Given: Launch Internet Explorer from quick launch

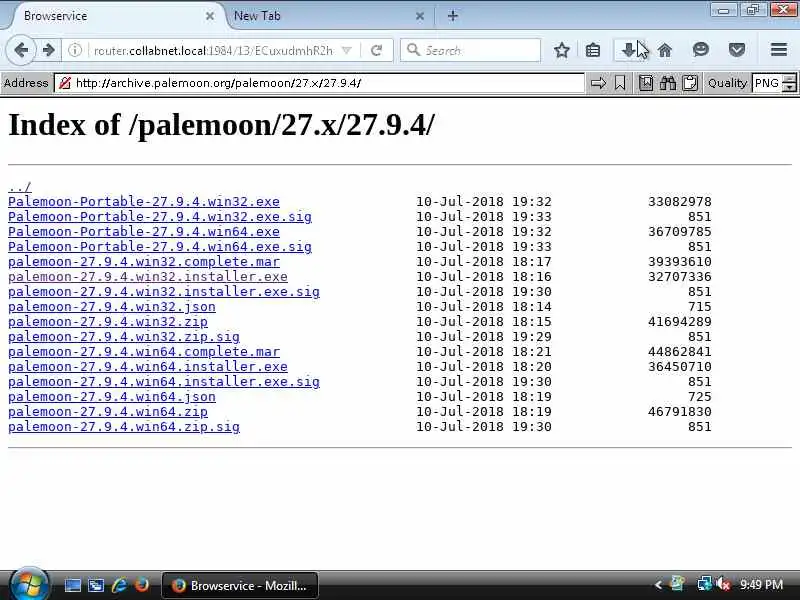Looking at the screenshot, I should (119, 585).
